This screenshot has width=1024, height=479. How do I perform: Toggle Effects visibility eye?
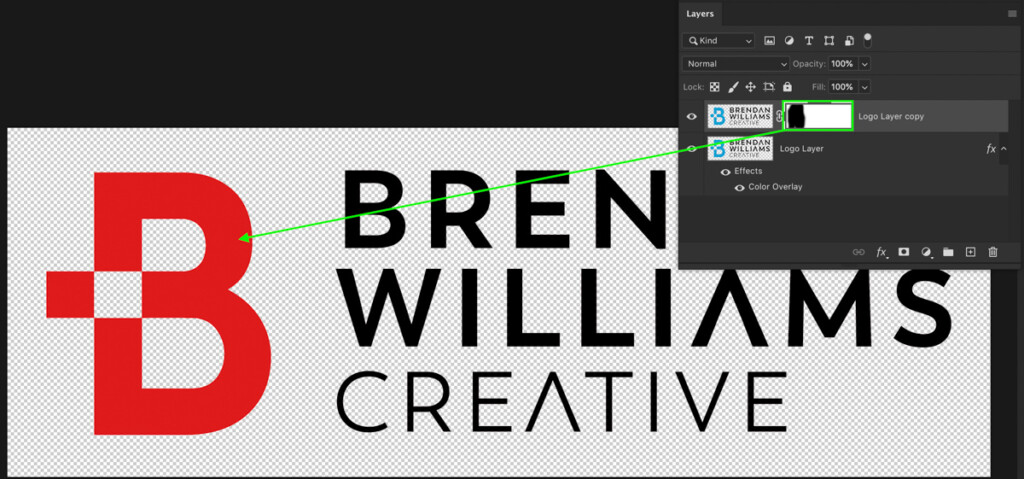click(x=725, y=171)
